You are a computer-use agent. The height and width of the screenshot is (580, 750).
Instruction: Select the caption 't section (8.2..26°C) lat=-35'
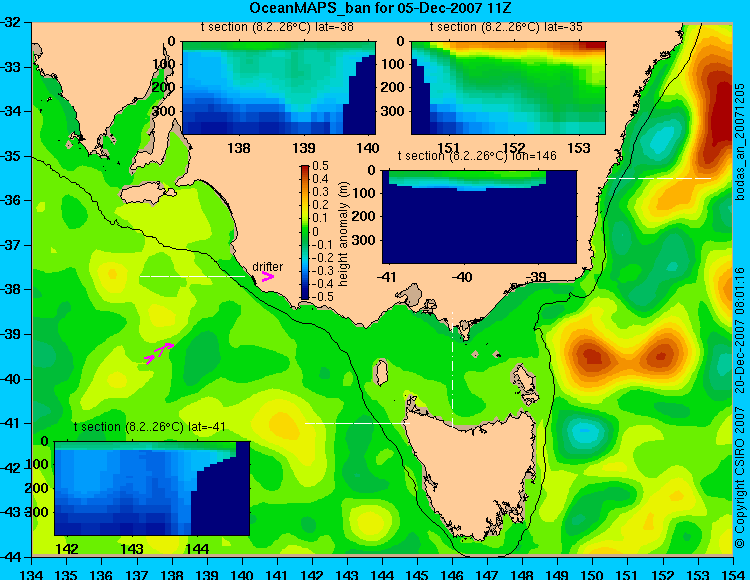[506, 27]
